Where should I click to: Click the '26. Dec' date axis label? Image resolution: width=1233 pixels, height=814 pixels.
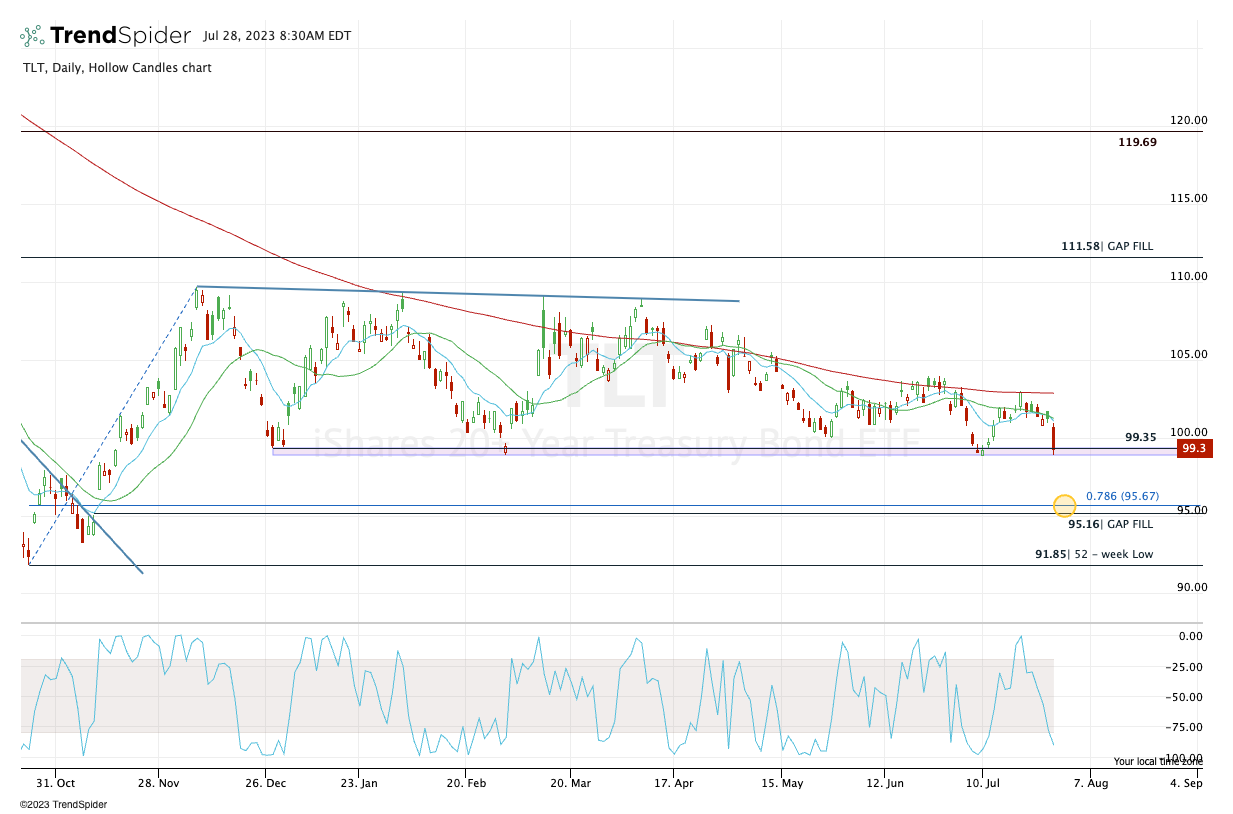pyautogui.click(x=264, y=783)
